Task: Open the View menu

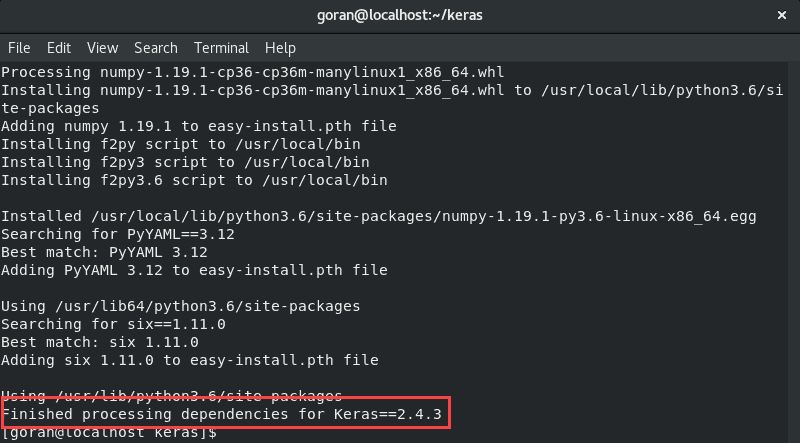Action: (103, 48)
